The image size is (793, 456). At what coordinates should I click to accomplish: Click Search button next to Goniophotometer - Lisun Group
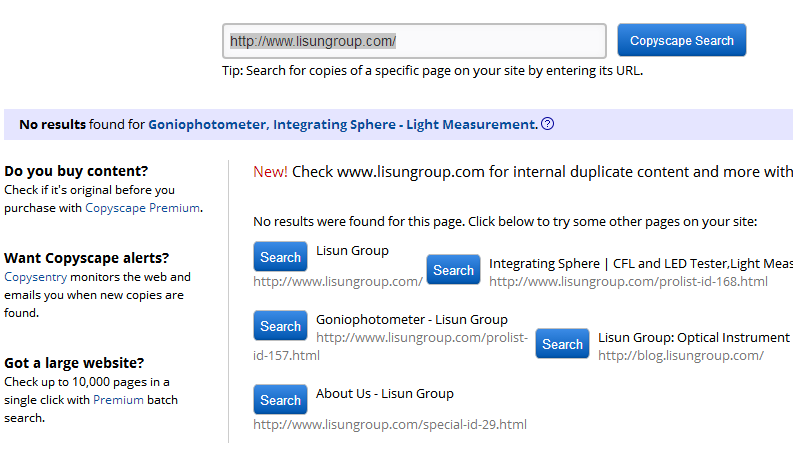click(x=280, y=326)
